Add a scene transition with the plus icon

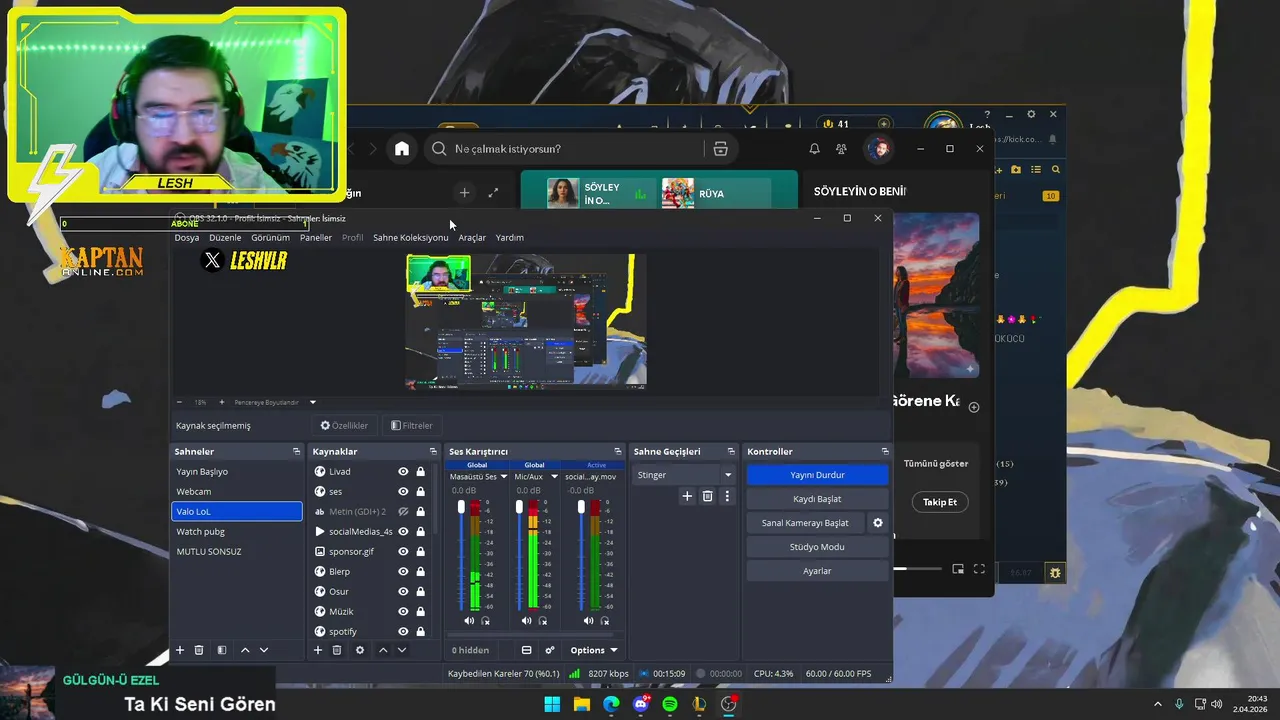pos(687,496)
